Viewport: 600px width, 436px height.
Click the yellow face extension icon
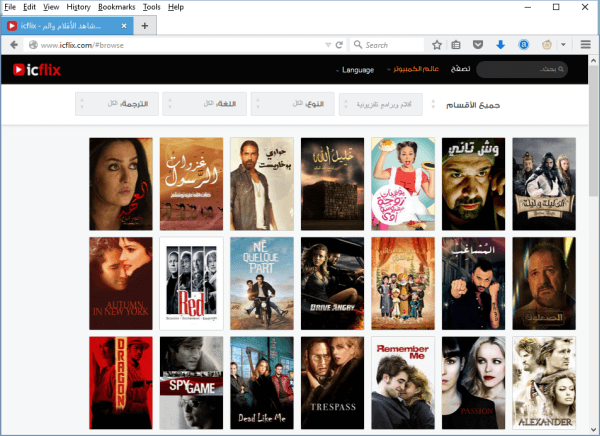coord(547,45)
